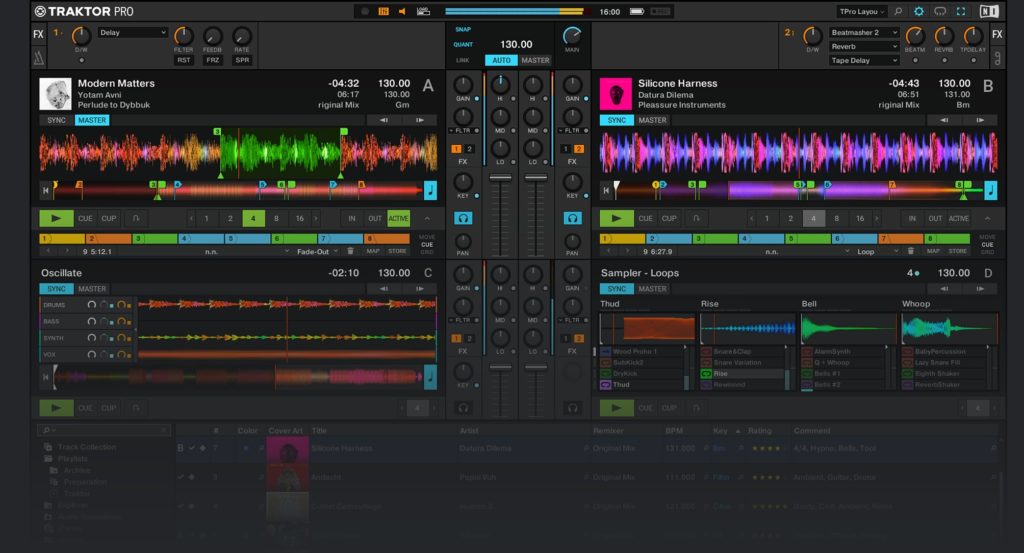The height and width of the screenshot is (553, 1024).
Task: Click the battery indicator in header
Action: 637,11
